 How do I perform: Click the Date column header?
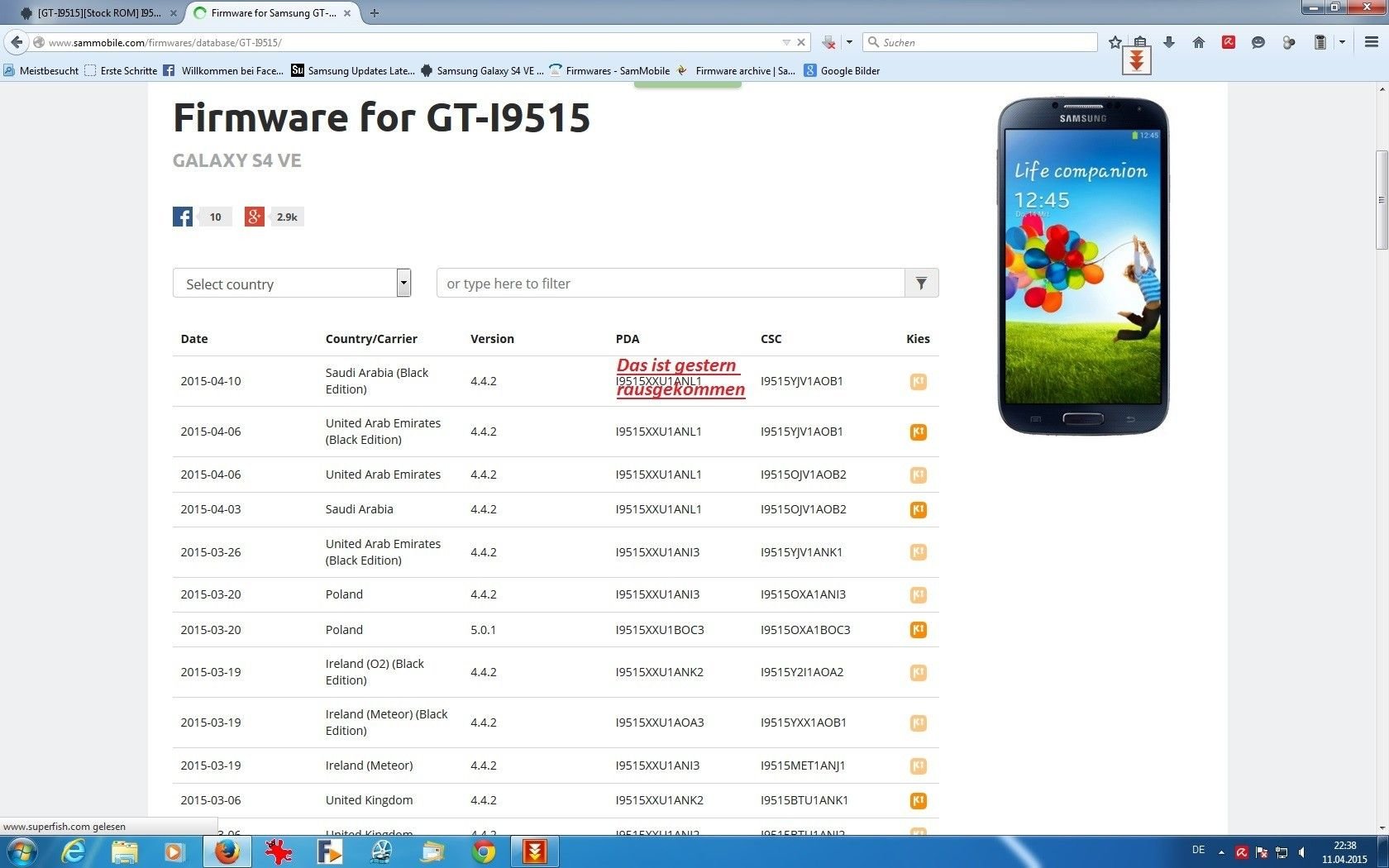(194, 339)
